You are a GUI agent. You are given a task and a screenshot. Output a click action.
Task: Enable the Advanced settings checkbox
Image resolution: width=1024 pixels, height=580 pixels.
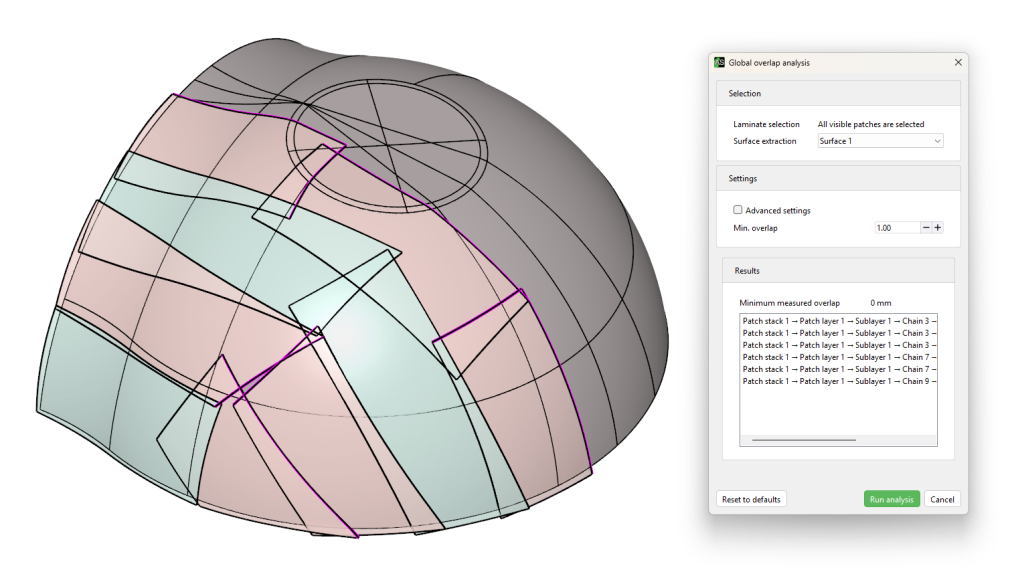(738, 210)
